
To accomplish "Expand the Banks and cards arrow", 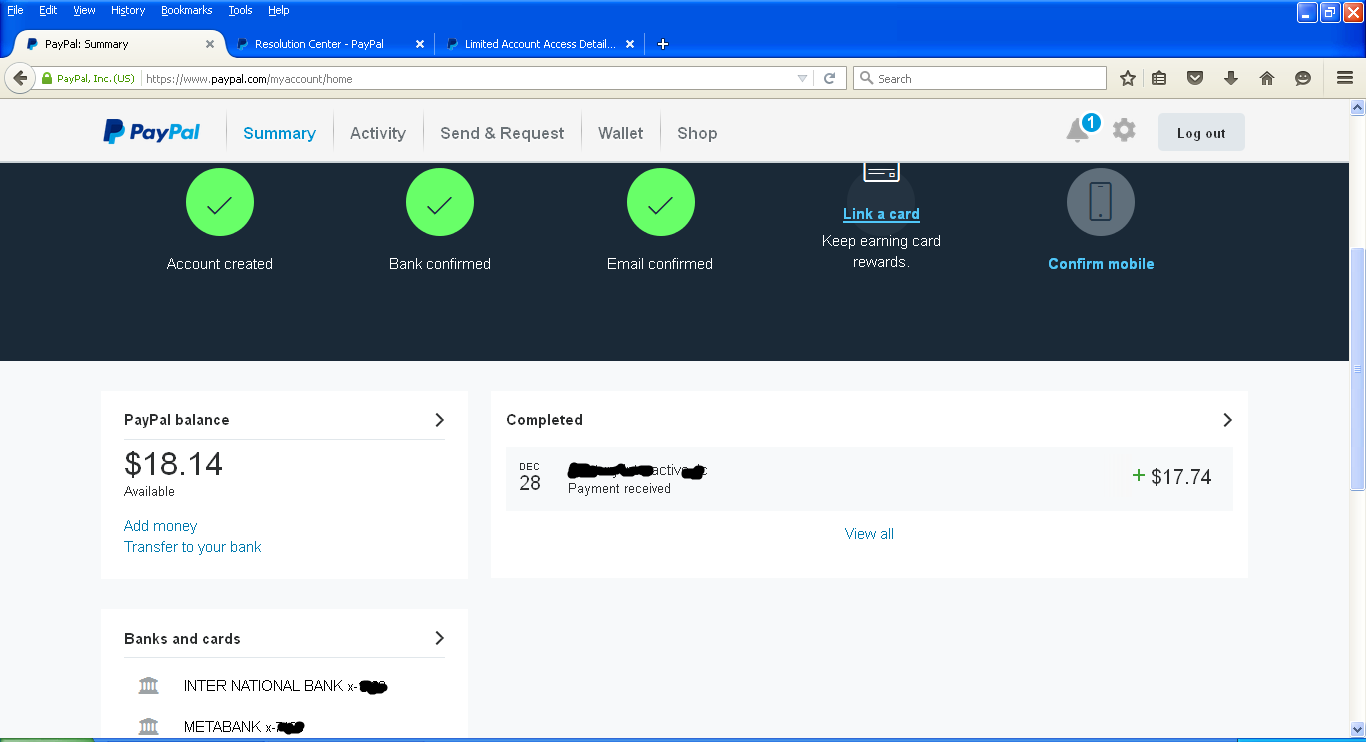I will (x=439, y=638).
